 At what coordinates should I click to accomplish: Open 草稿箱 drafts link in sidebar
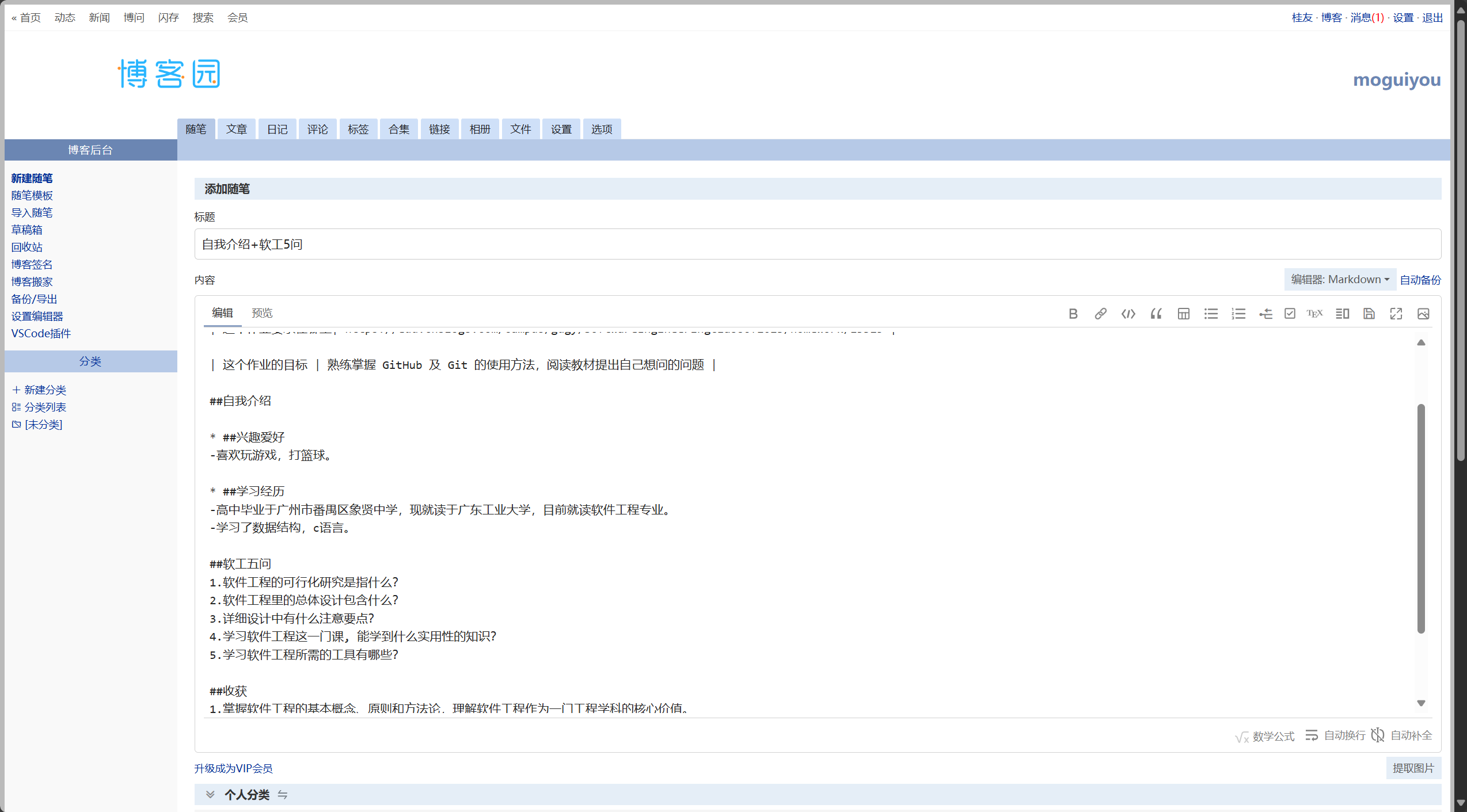click(x=26, y=230)
